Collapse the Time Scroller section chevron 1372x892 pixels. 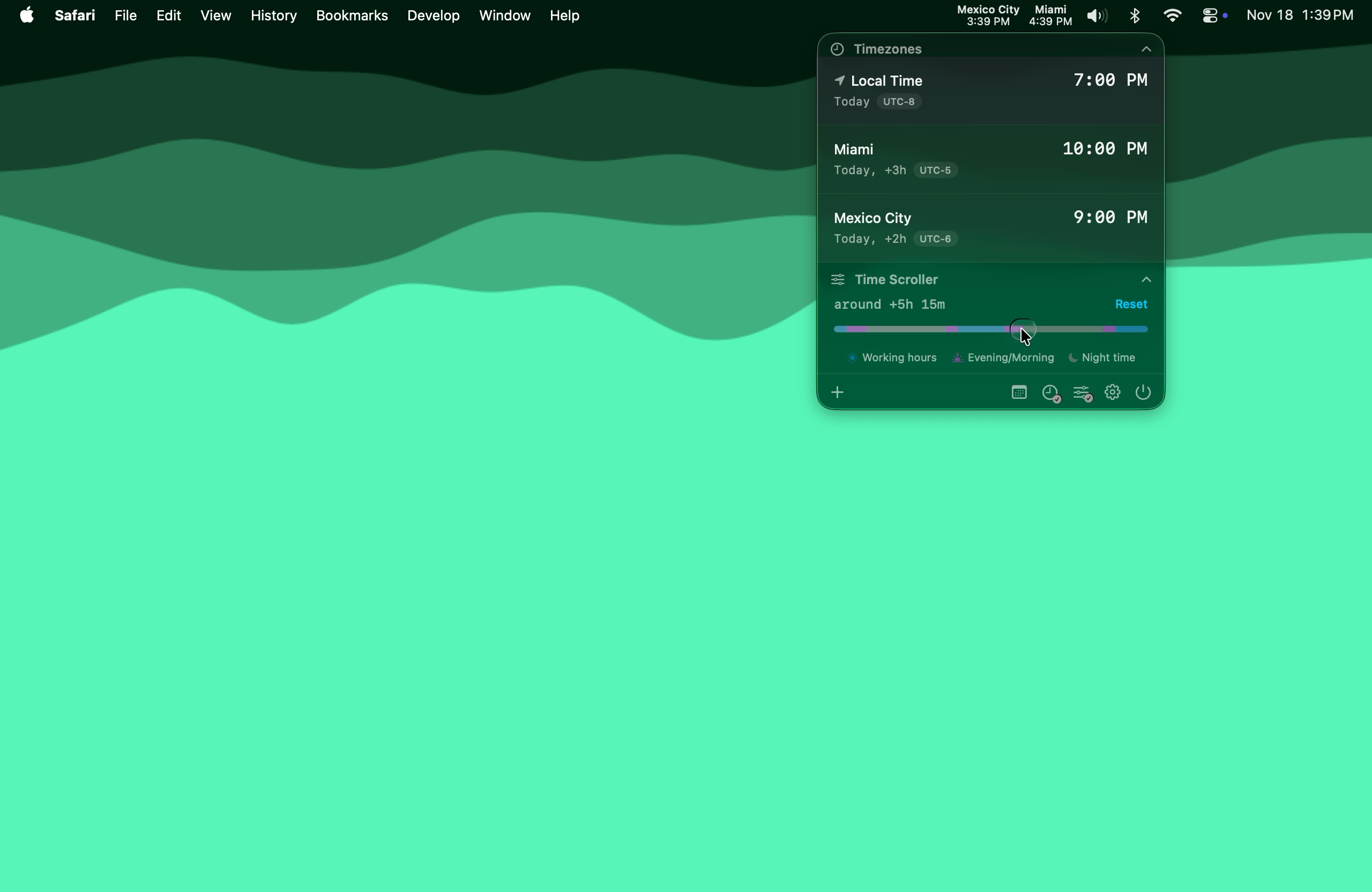pos(1146,280)
